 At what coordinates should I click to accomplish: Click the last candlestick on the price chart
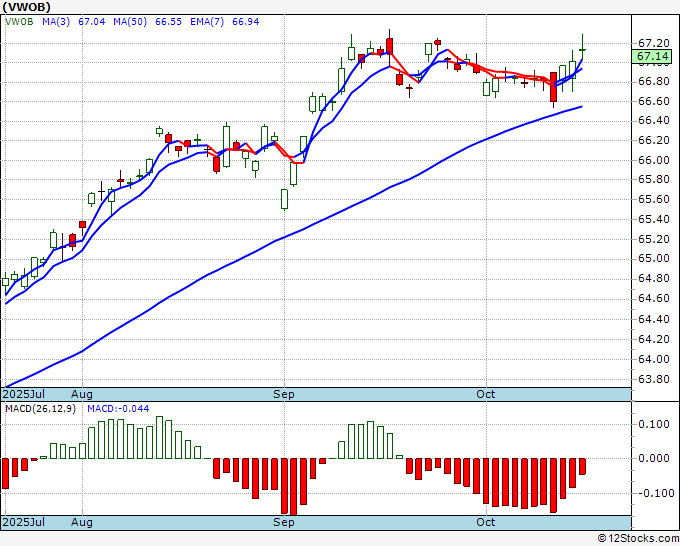tap(582, 48)
